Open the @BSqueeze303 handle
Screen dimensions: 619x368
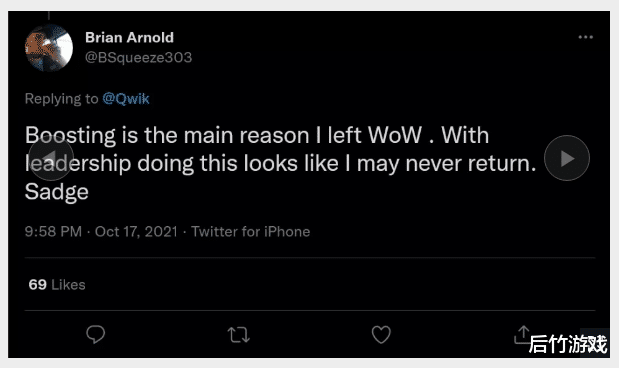(139, 58)
